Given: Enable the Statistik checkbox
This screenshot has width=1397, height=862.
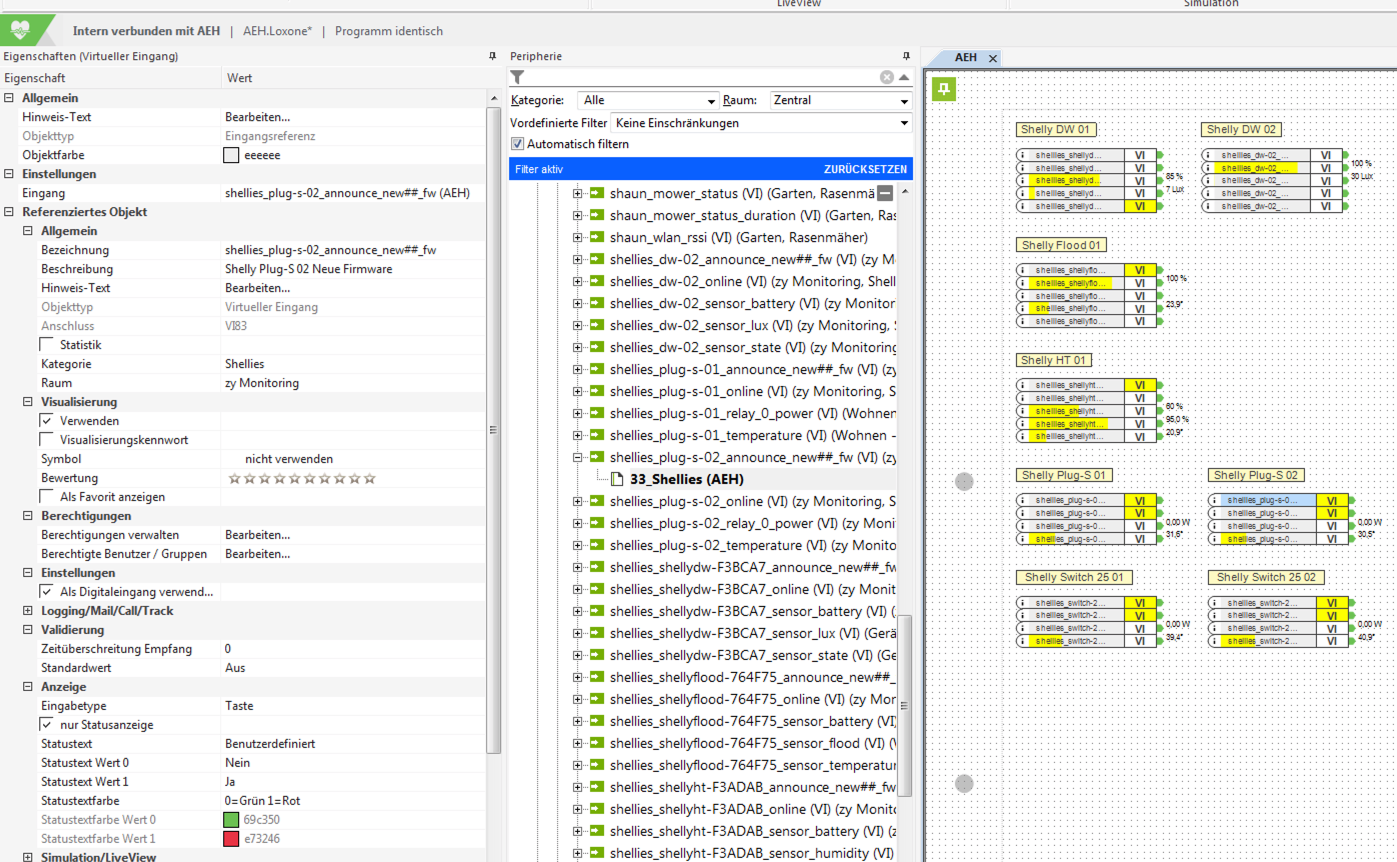Looking at the screenshot, I should coord(47,345).
